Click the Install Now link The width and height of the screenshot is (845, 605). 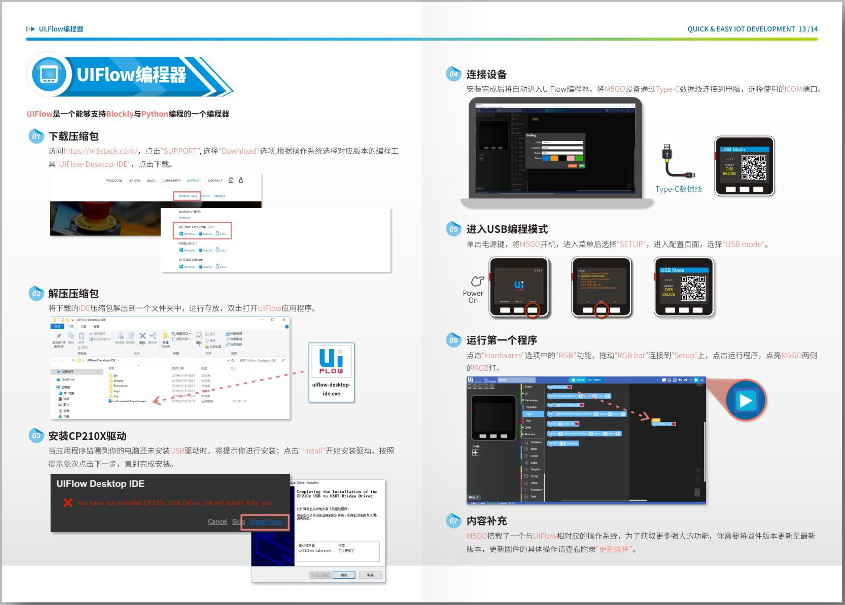coord(267,521)
